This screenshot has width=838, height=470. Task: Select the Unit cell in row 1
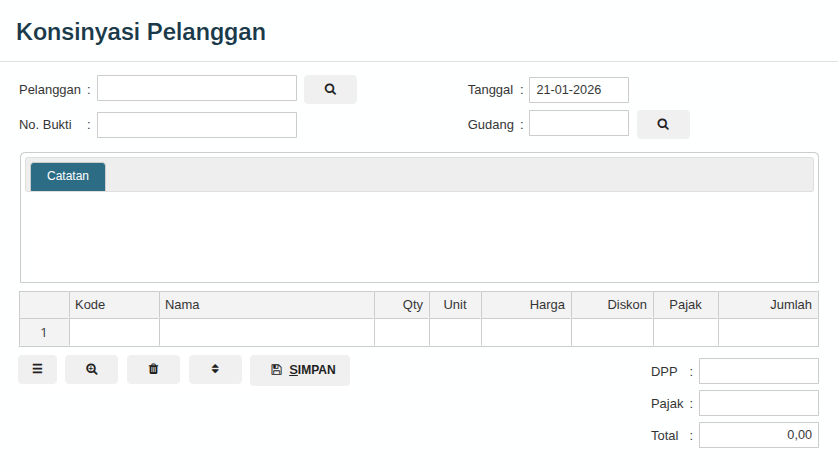coord(455,333)
